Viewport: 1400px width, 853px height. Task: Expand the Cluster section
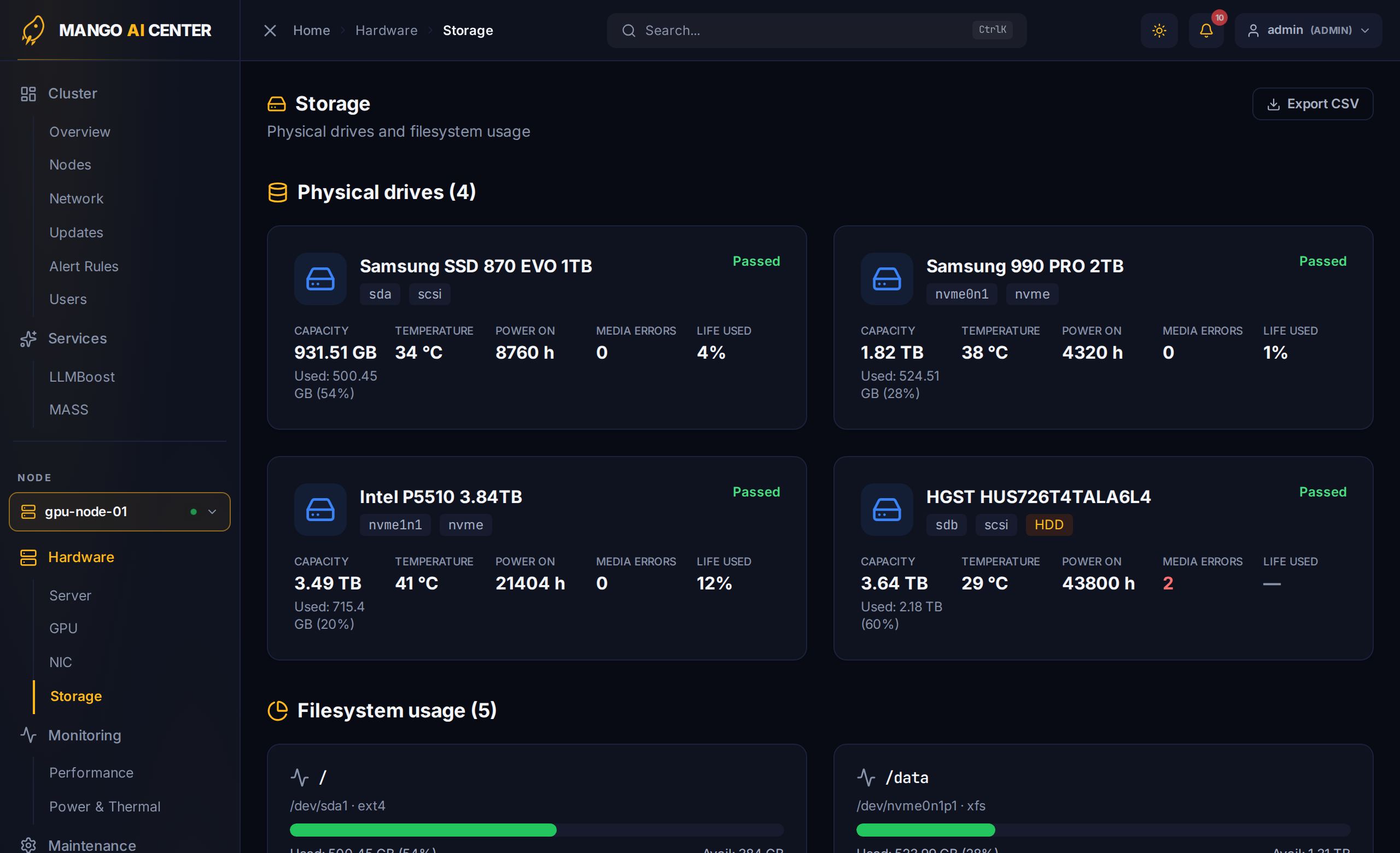point(72,94)
